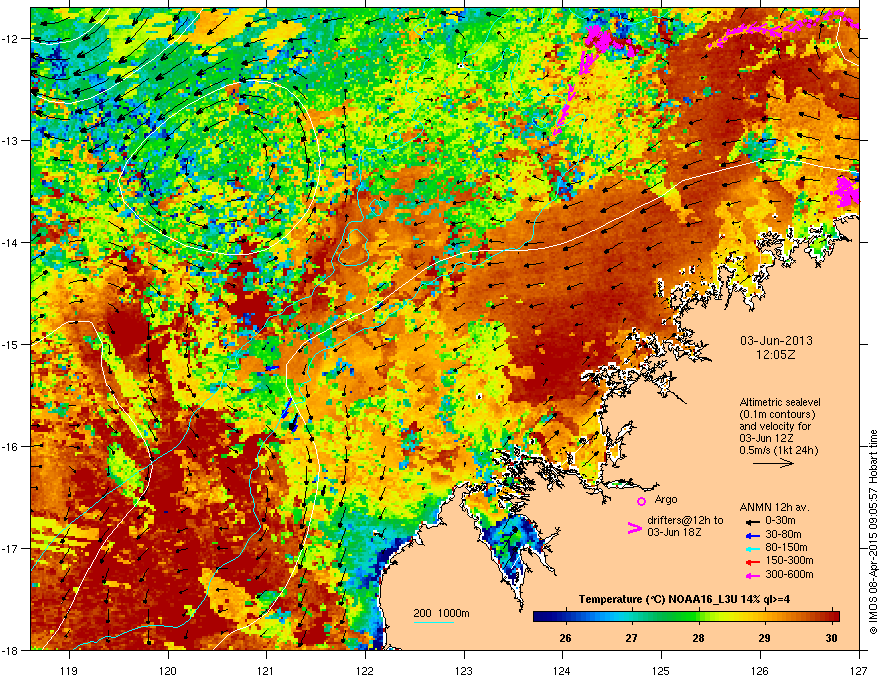Click the colorbar tick label "27"
Screen dimensions: 880x680
(x=631, y=638)
